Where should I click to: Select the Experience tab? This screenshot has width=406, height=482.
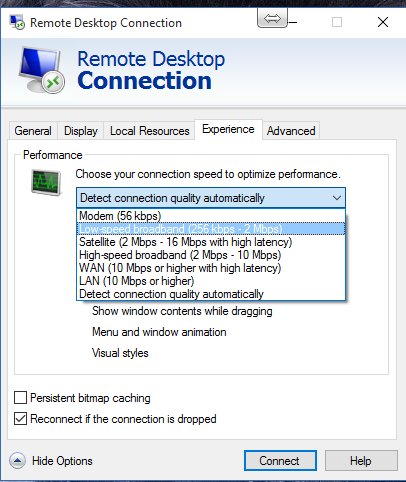228,129
